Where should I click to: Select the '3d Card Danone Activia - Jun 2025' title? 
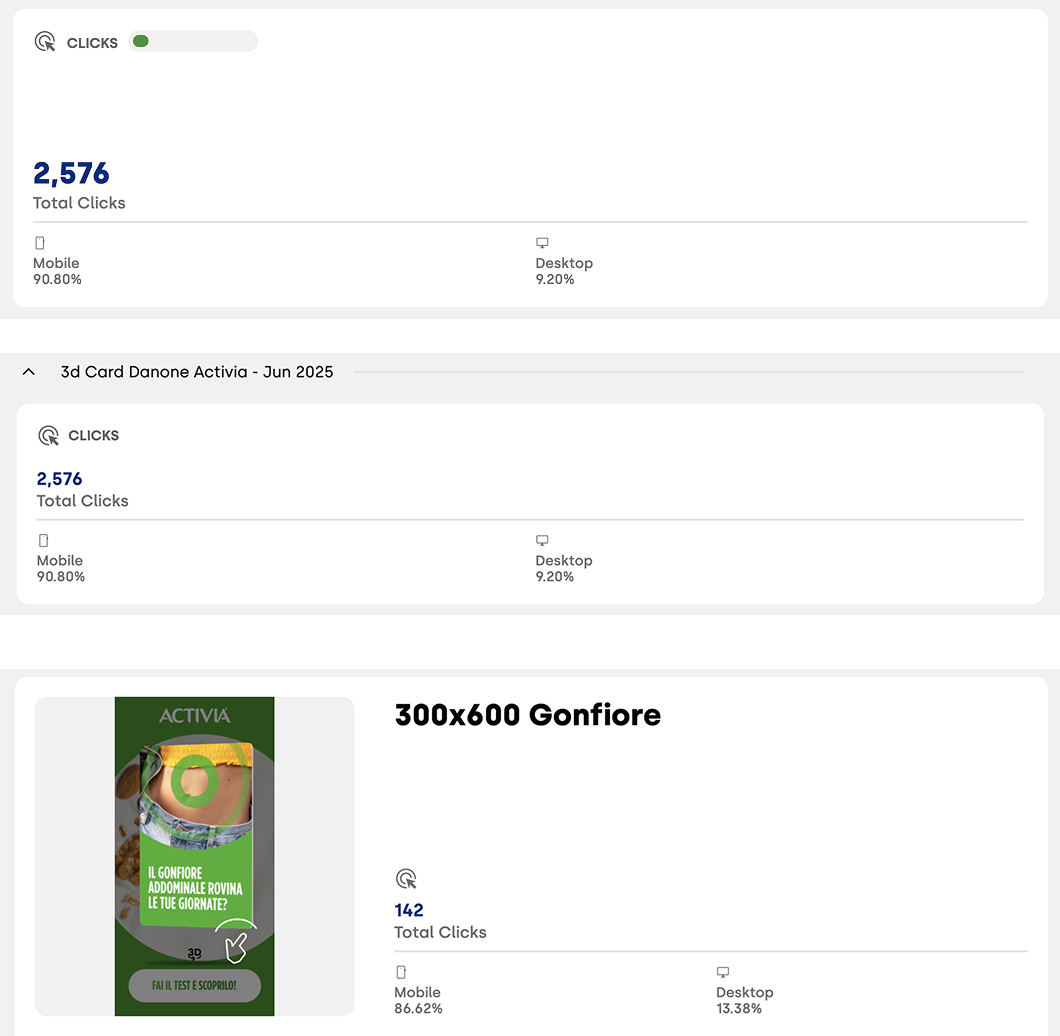pos(197,372)
